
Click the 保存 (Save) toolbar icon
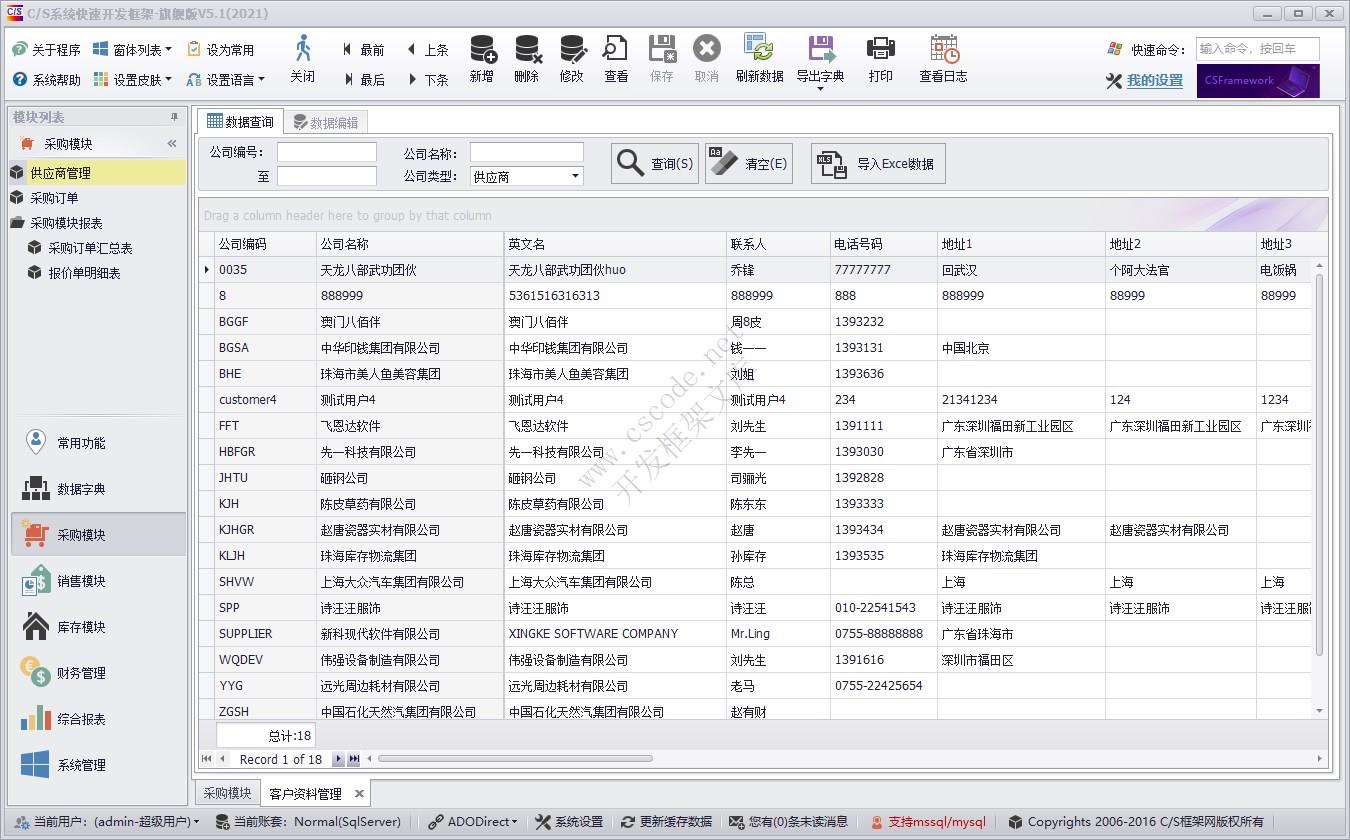[661, 61]
